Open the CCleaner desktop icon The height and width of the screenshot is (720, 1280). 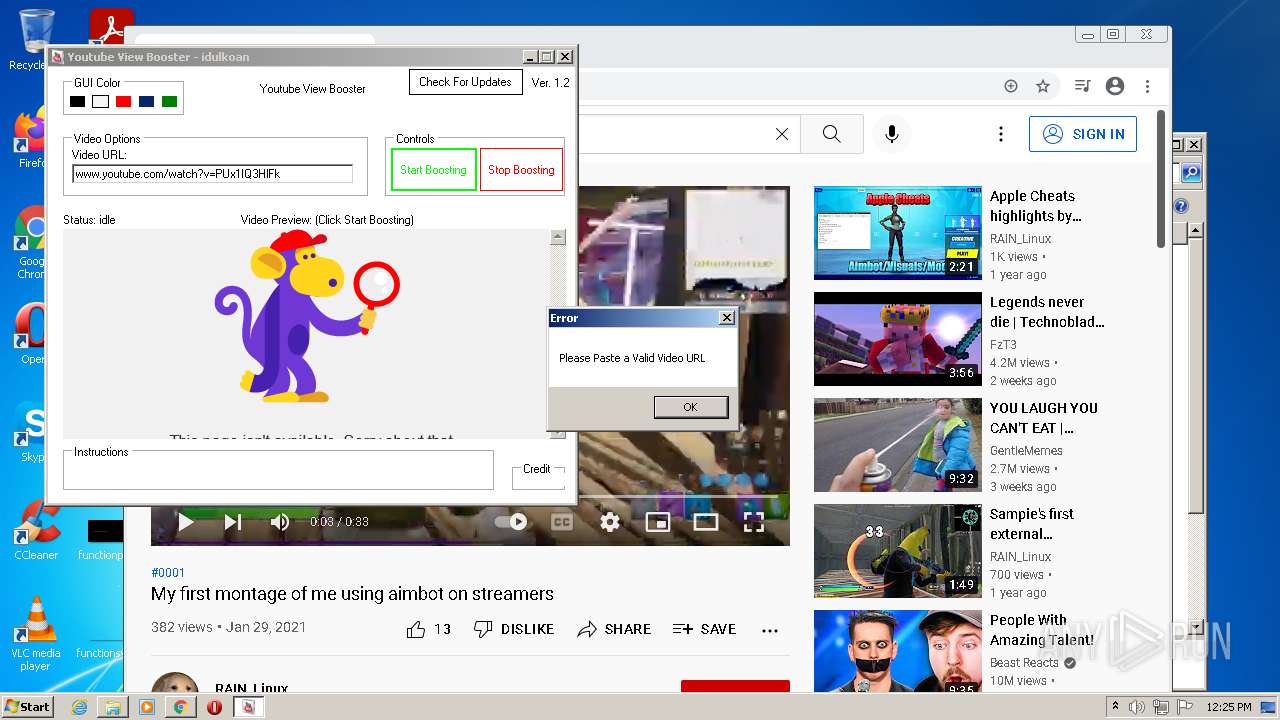point(36,530)
